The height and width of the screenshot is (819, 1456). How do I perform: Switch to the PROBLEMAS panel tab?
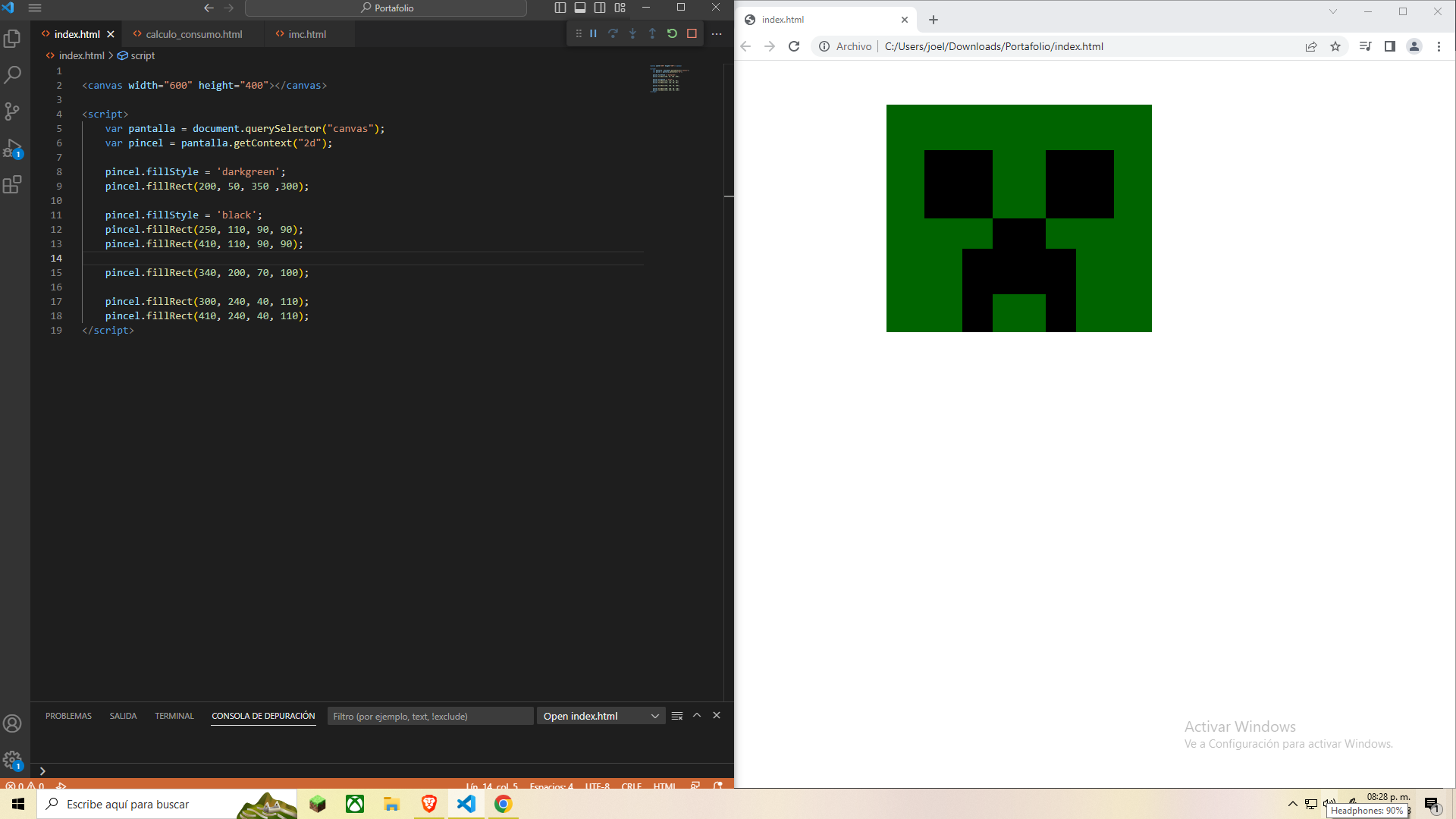coord(68,716)
